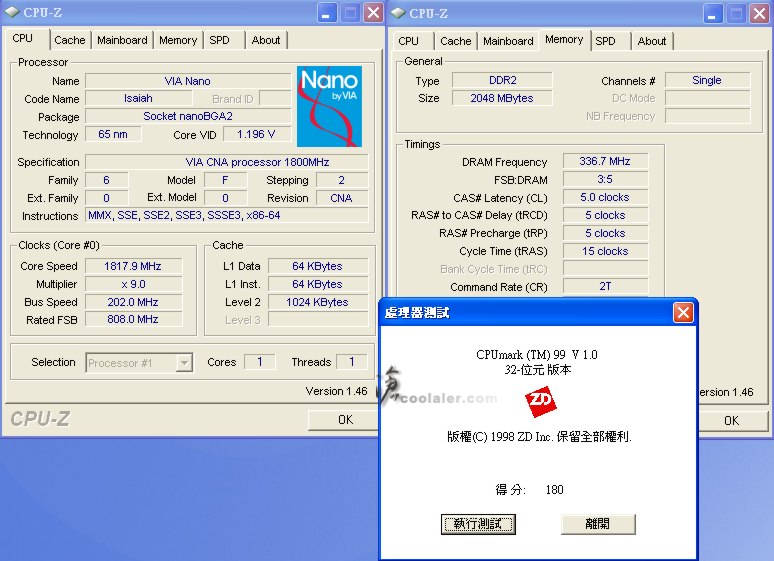Screen dimensions: 774x561
Task: Click the x 9.0 multiplier value
Action: point(133,284)
